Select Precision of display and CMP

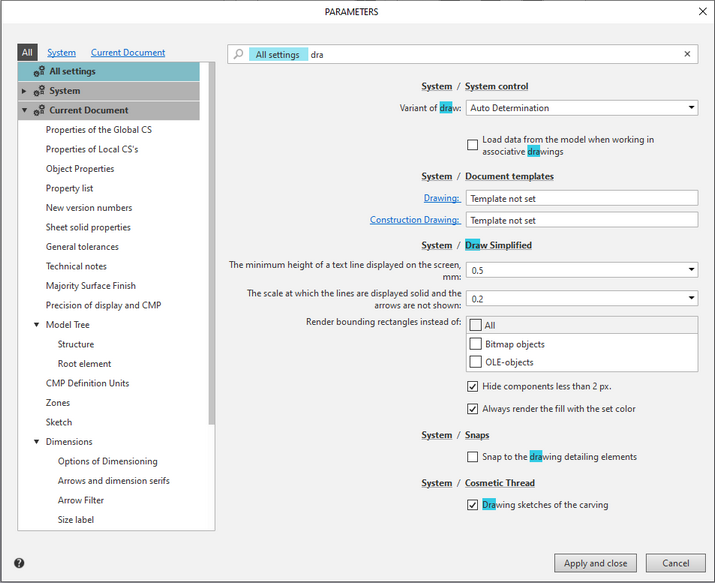pyautogui.click(x=104, y=305)
